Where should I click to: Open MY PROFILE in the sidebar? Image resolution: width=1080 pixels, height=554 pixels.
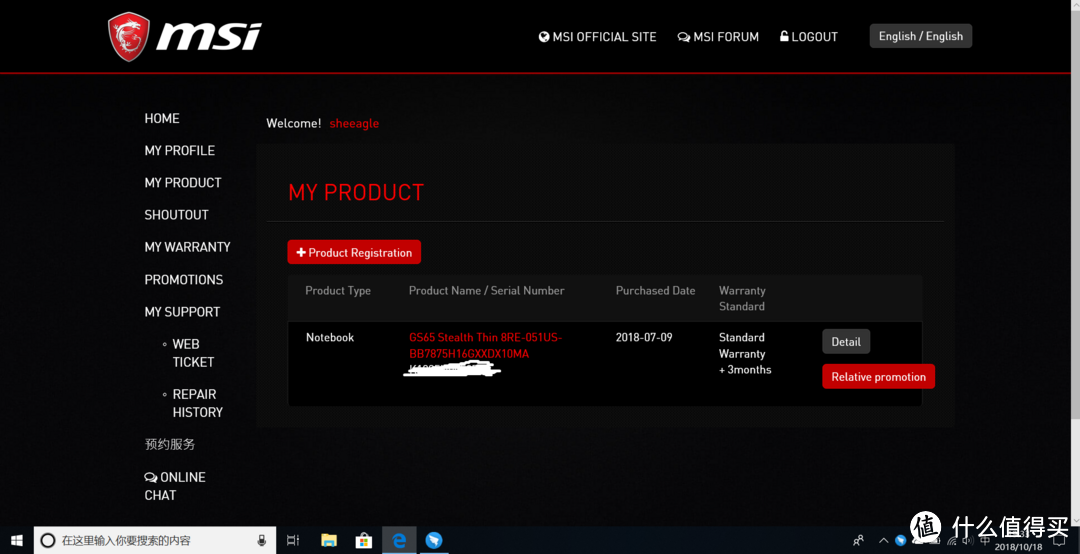pos(180,150)
